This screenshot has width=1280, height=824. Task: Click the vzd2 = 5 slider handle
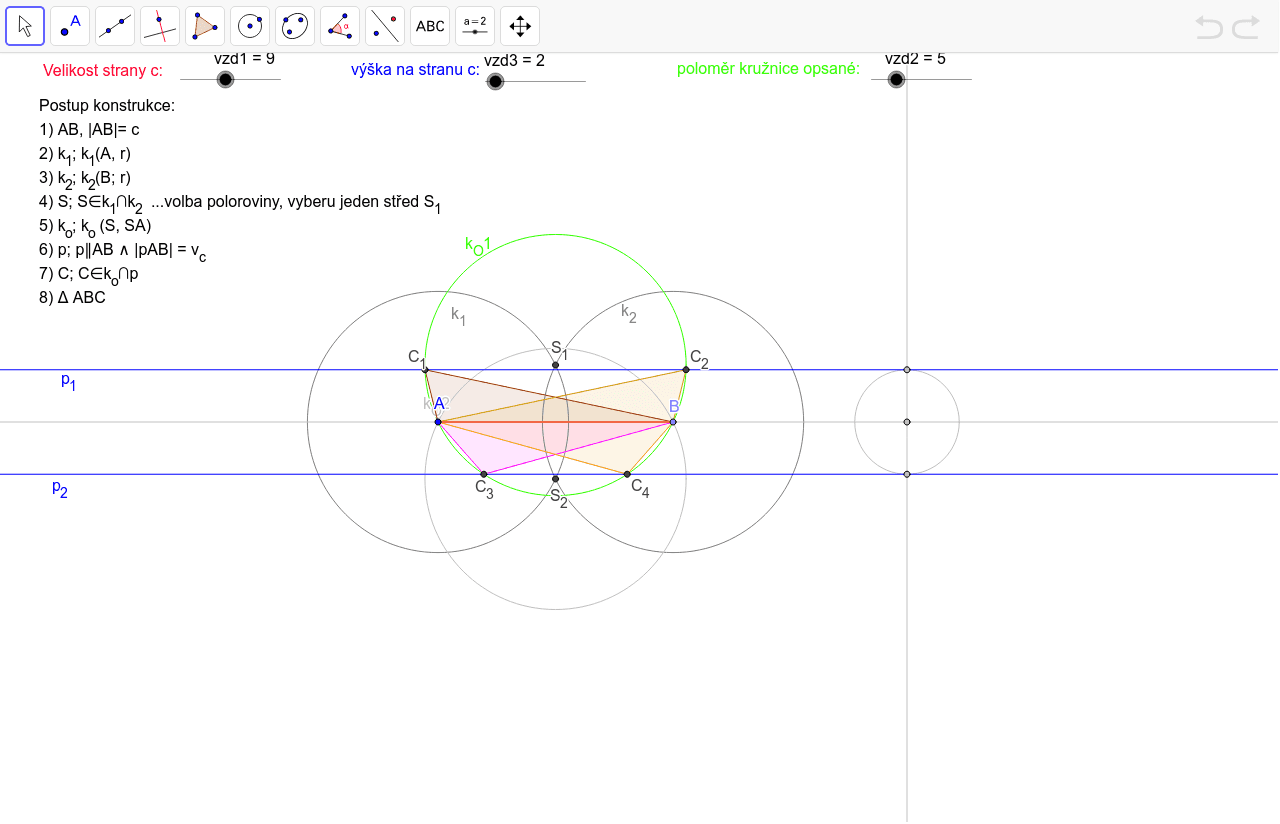coord(896,79)
